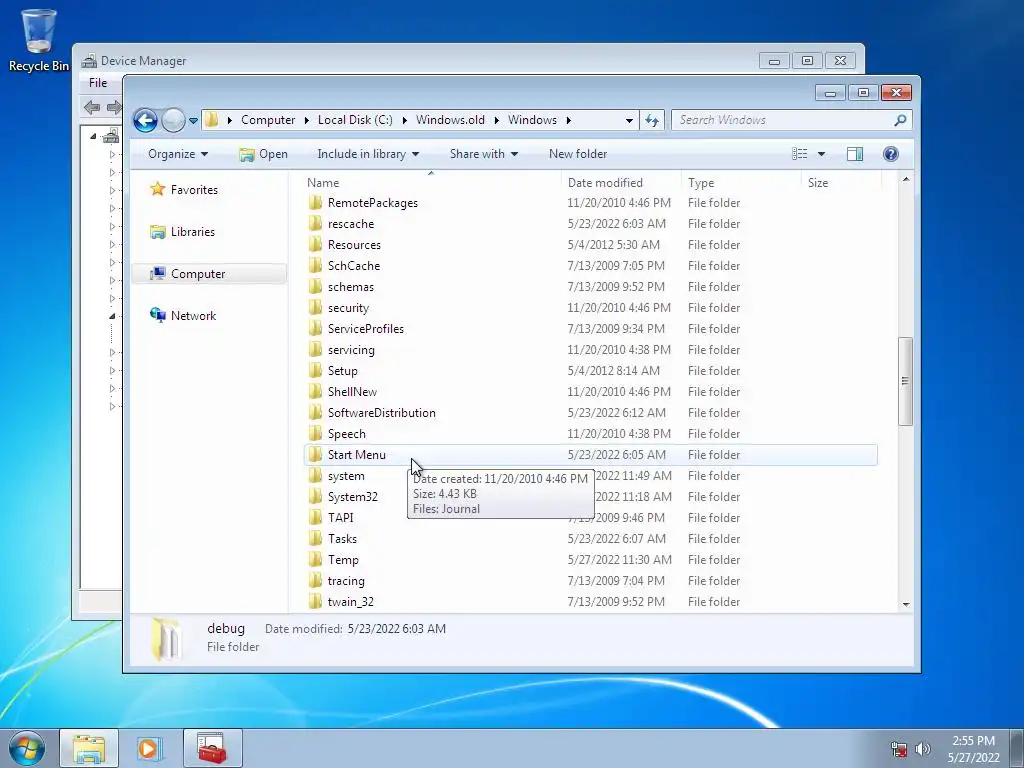Click the address bar folder icon
The height and width of the screenshot is (768, 1024).
pyautogui.click(x=211, y=120)
